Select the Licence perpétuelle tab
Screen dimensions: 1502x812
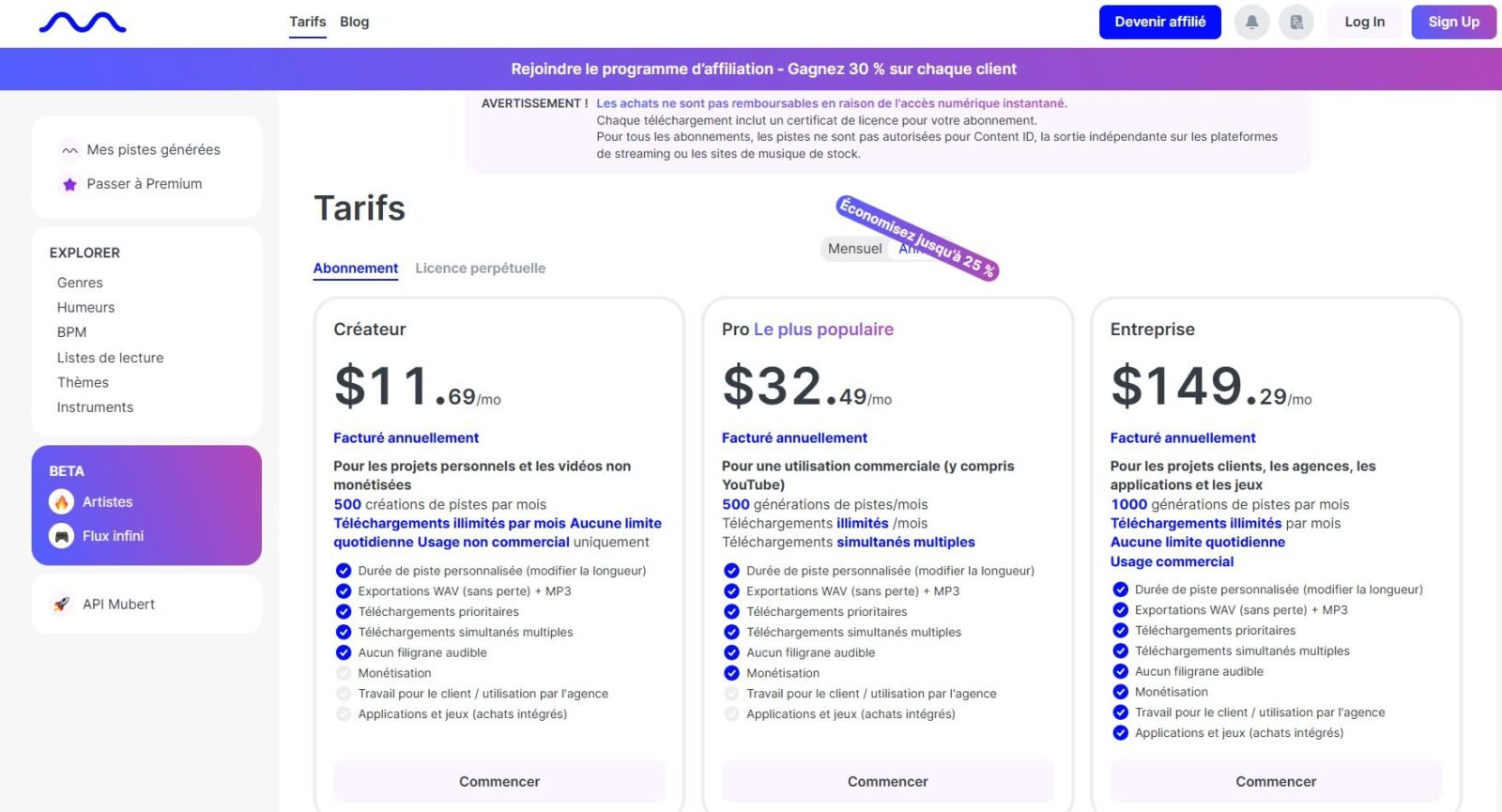point(480,268)
